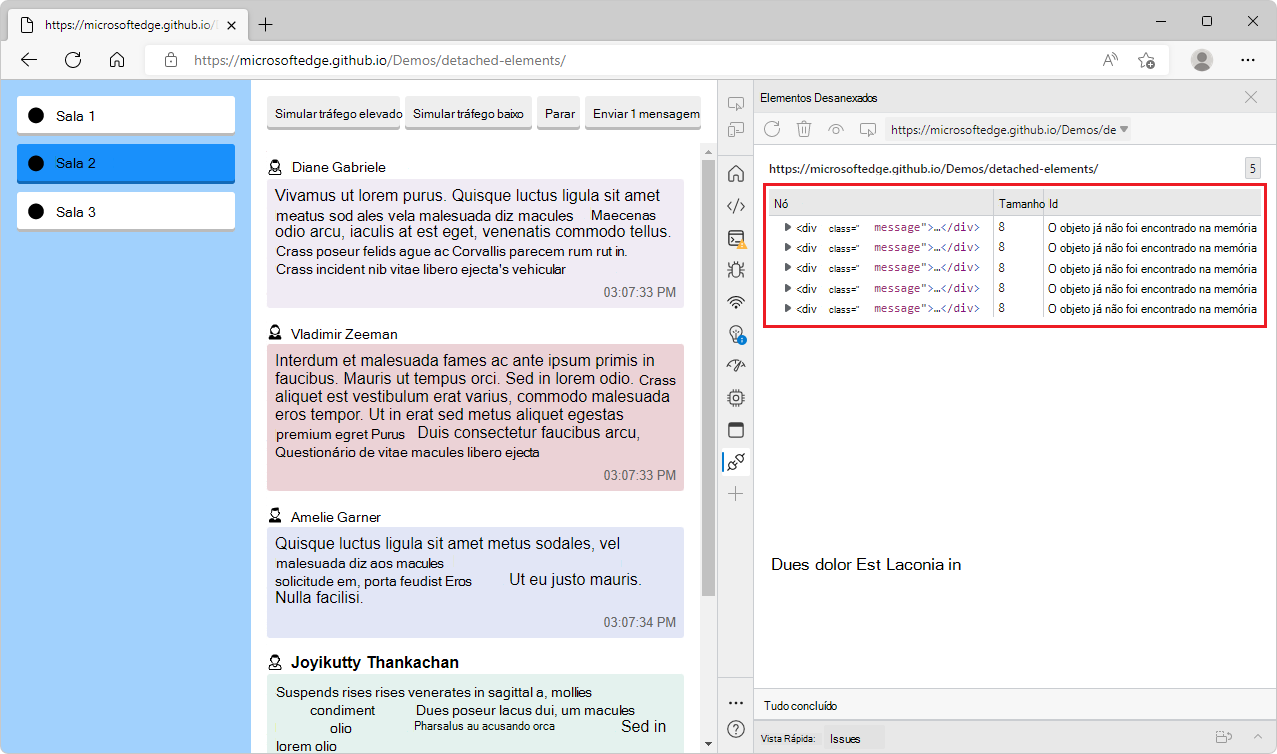Click Get detached elements refresh icon in panel
The width and height of the screenshot is (1277, 754).
click(772, 129)
